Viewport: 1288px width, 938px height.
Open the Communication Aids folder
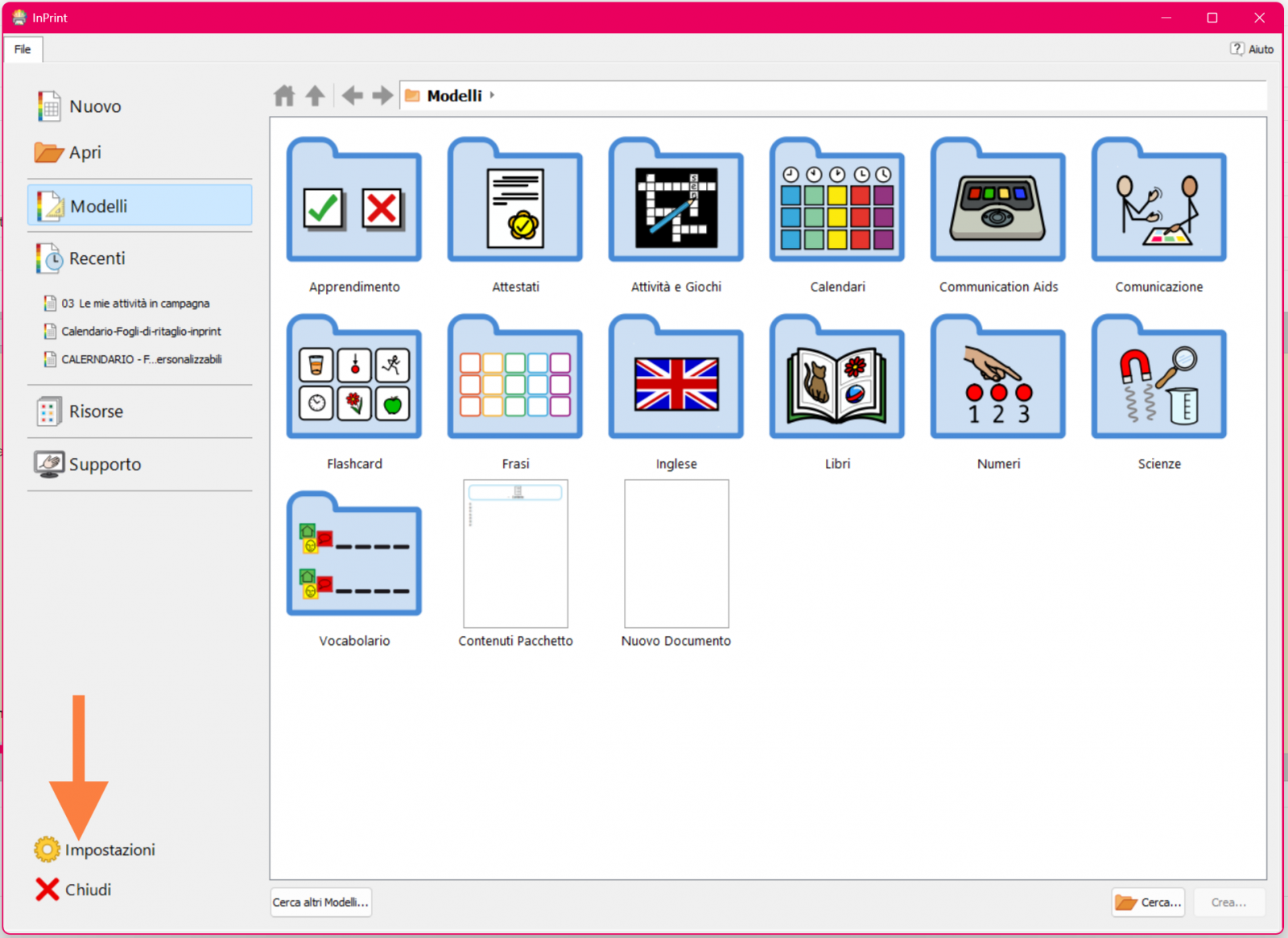[998, 200]
